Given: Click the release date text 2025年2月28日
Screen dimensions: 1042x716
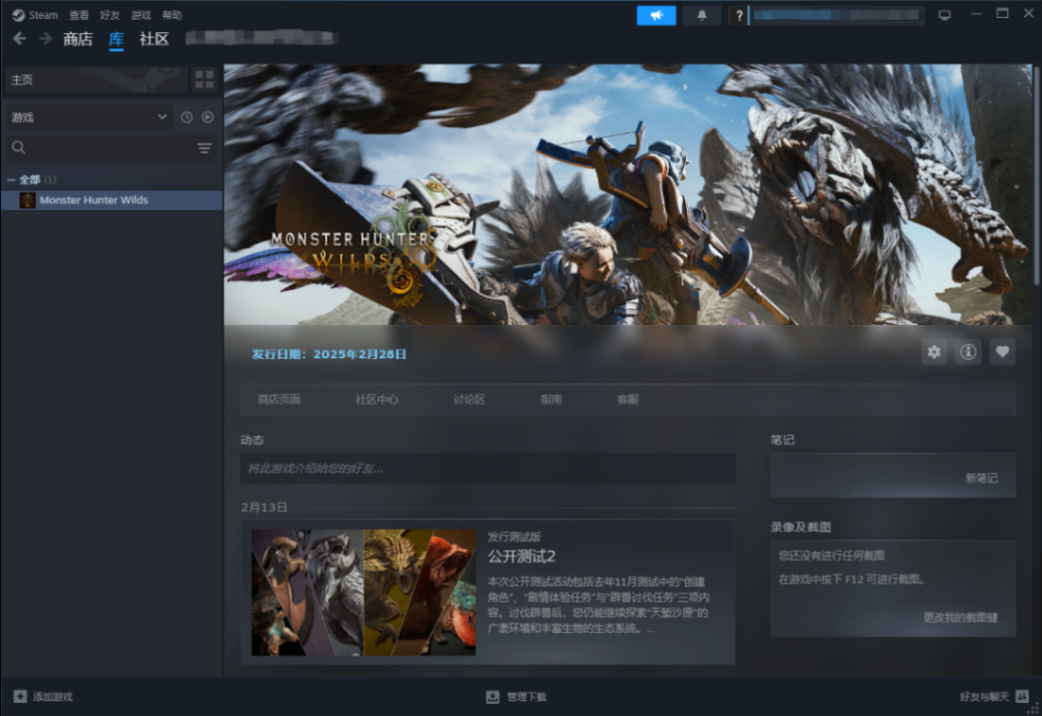Looking at the screenshot, I should click(x=360, y=354).
